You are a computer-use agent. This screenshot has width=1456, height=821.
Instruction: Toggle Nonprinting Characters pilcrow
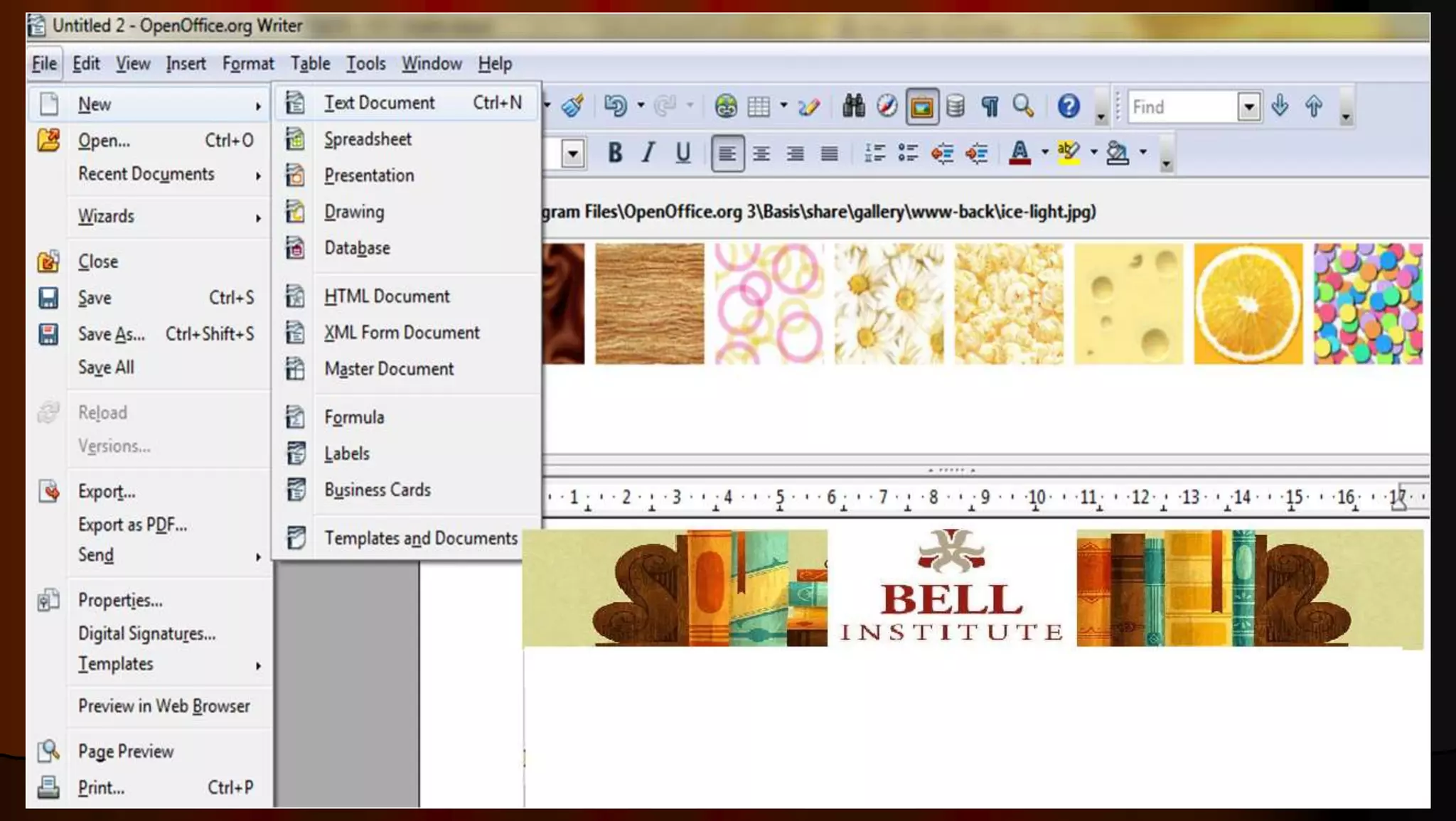pyautogui.click(x=990, y=107)
